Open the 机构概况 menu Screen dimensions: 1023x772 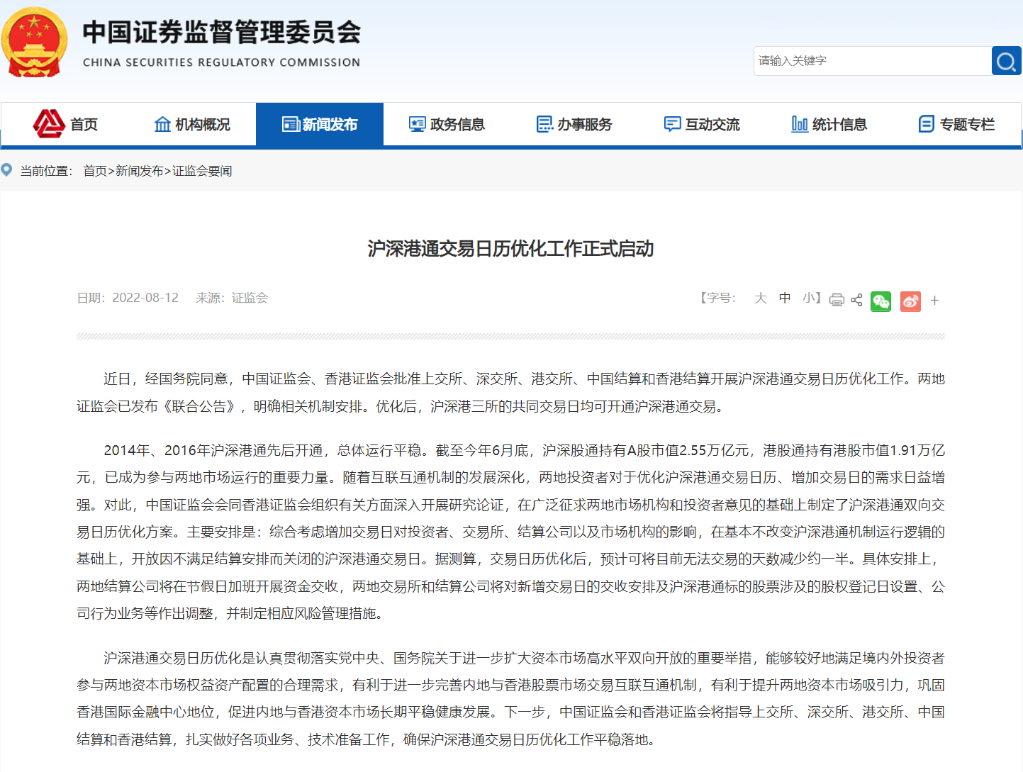pos(192,125)
